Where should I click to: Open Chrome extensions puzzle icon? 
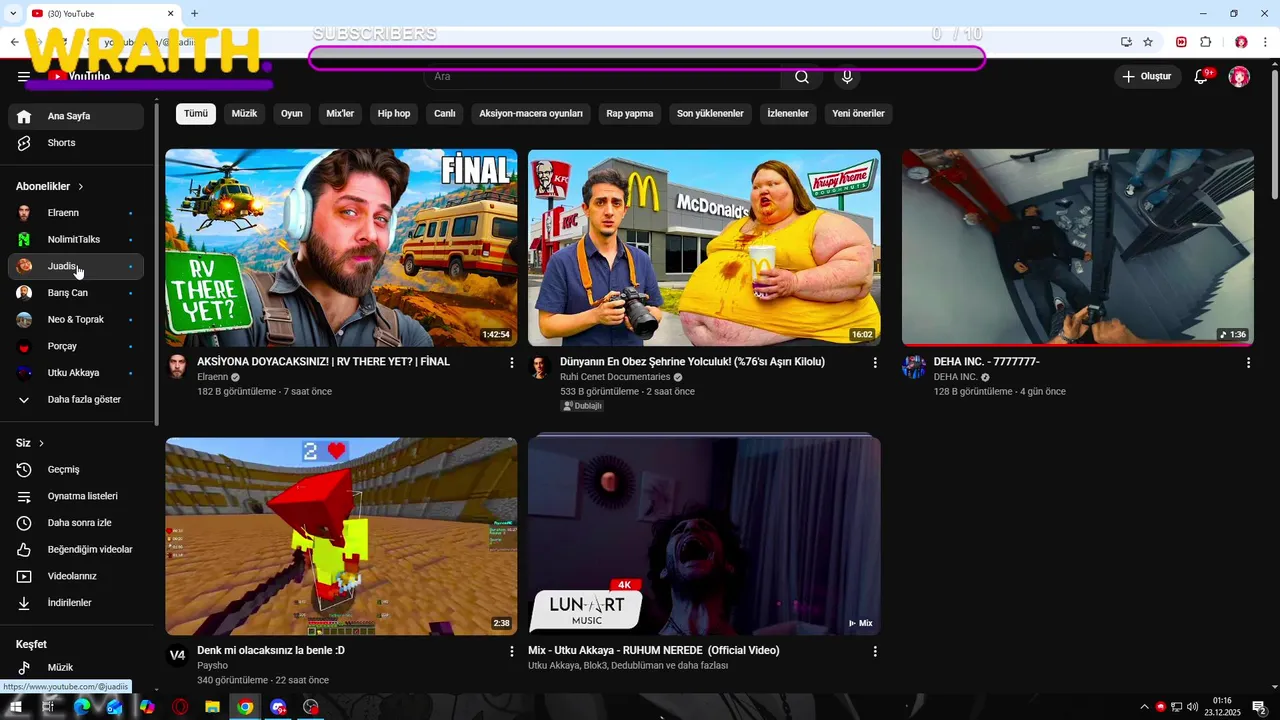coord(1205,42)
